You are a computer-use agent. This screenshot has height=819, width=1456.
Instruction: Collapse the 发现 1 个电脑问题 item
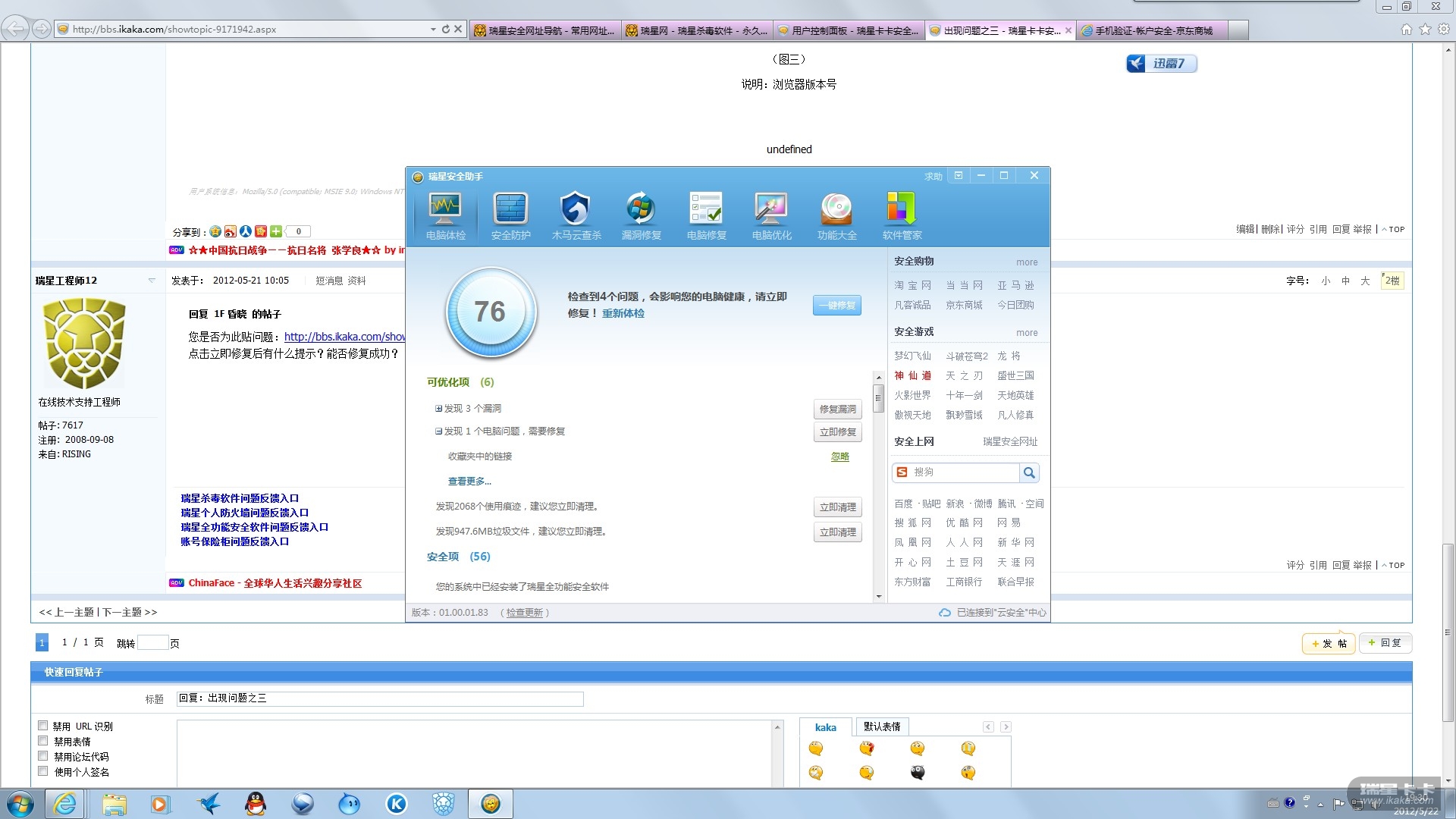438,431
